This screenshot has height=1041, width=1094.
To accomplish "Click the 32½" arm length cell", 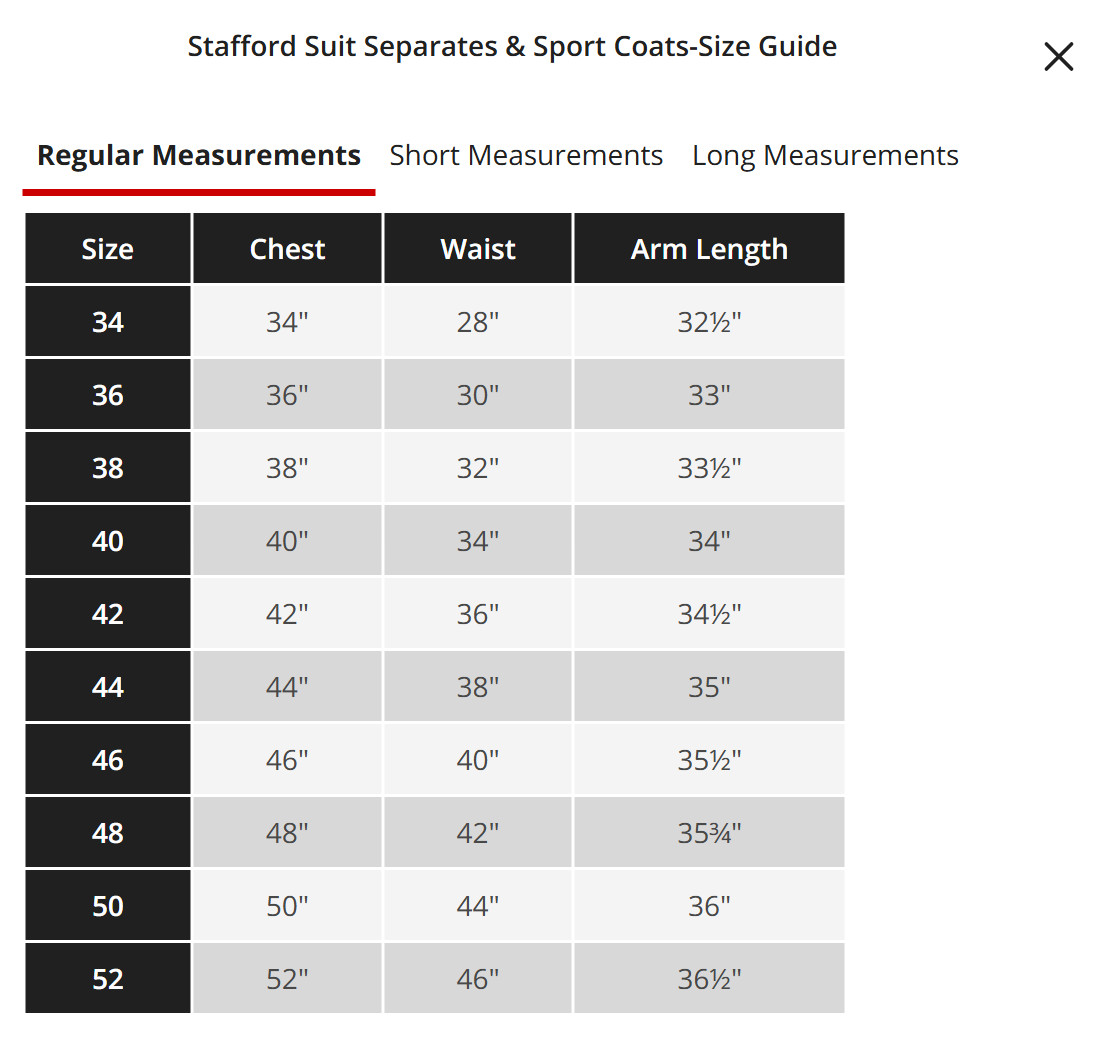I will (710, 322).
